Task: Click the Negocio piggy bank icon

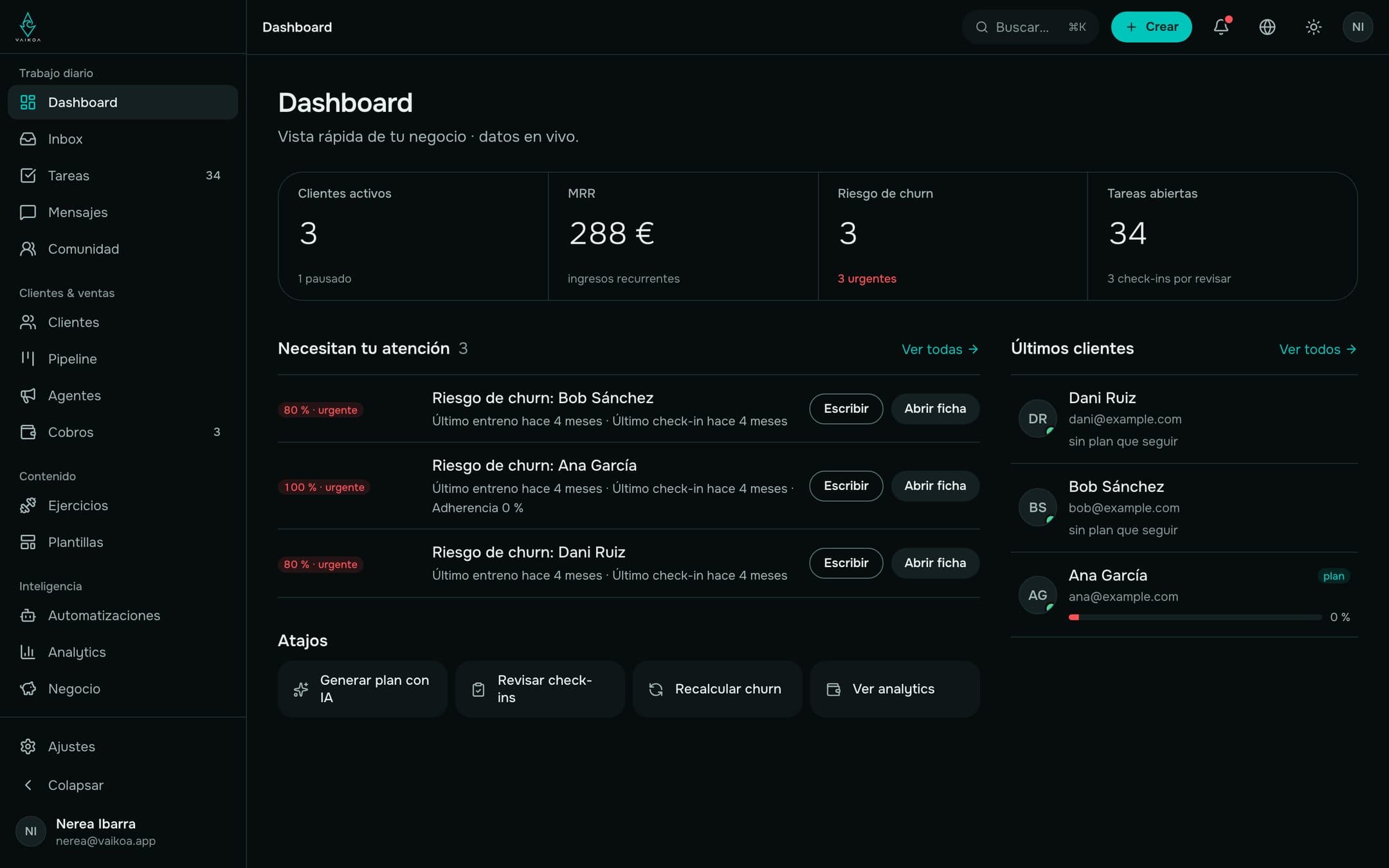Action: [x=28, y=689]
